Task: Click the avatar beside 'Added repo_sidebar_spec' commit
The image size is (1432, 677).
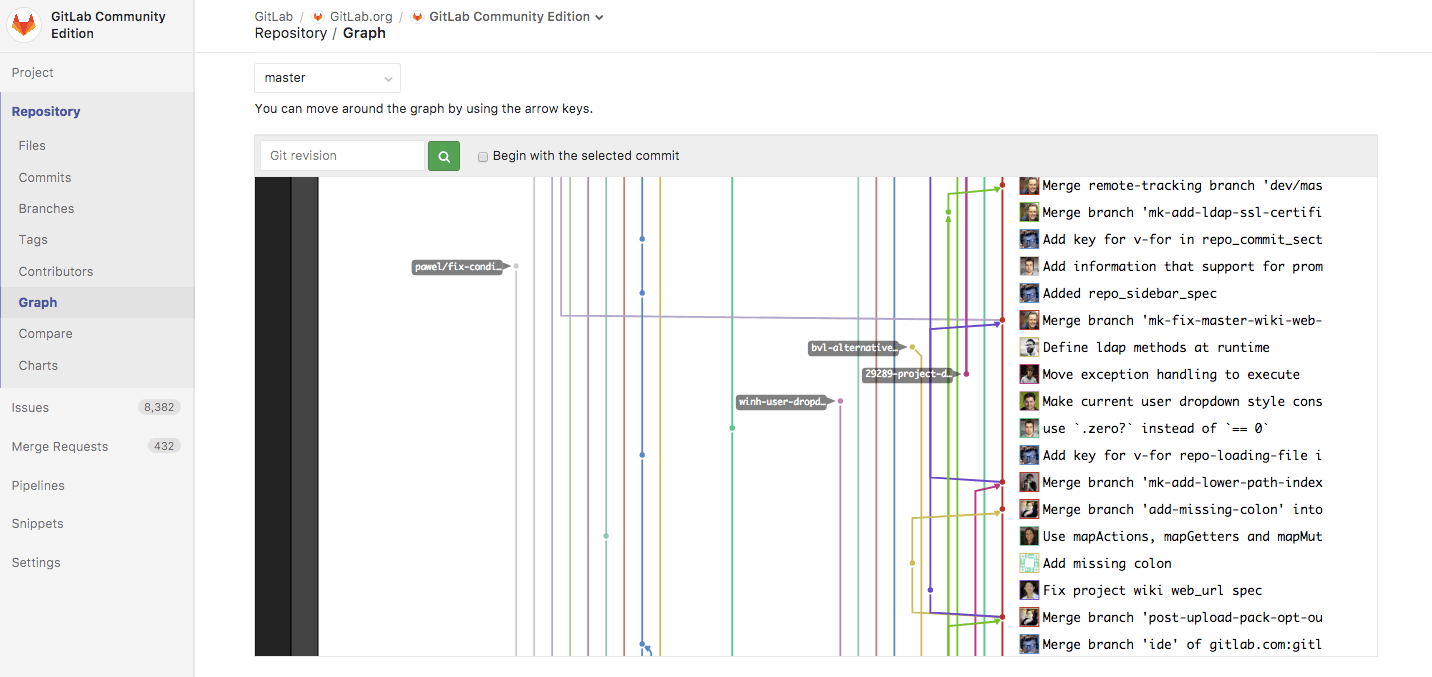Action: (x=1029, y=292)
